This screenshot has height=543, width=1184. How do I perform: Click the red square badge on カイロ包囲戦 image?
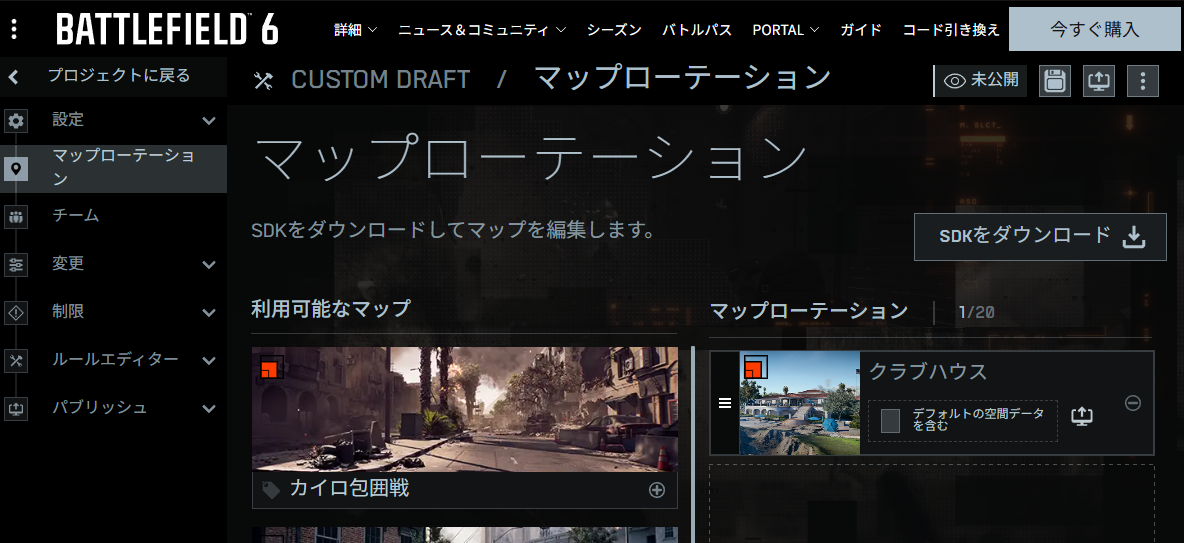[x=270, y=368]
